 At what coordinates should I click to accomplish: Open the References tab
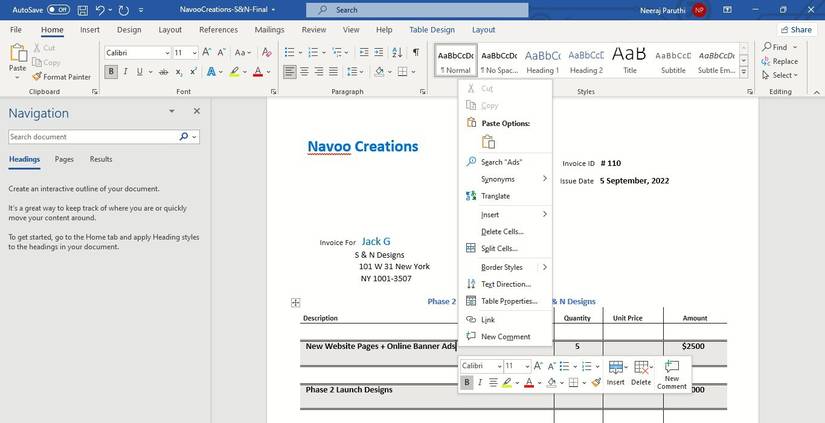tap(218, 30)
